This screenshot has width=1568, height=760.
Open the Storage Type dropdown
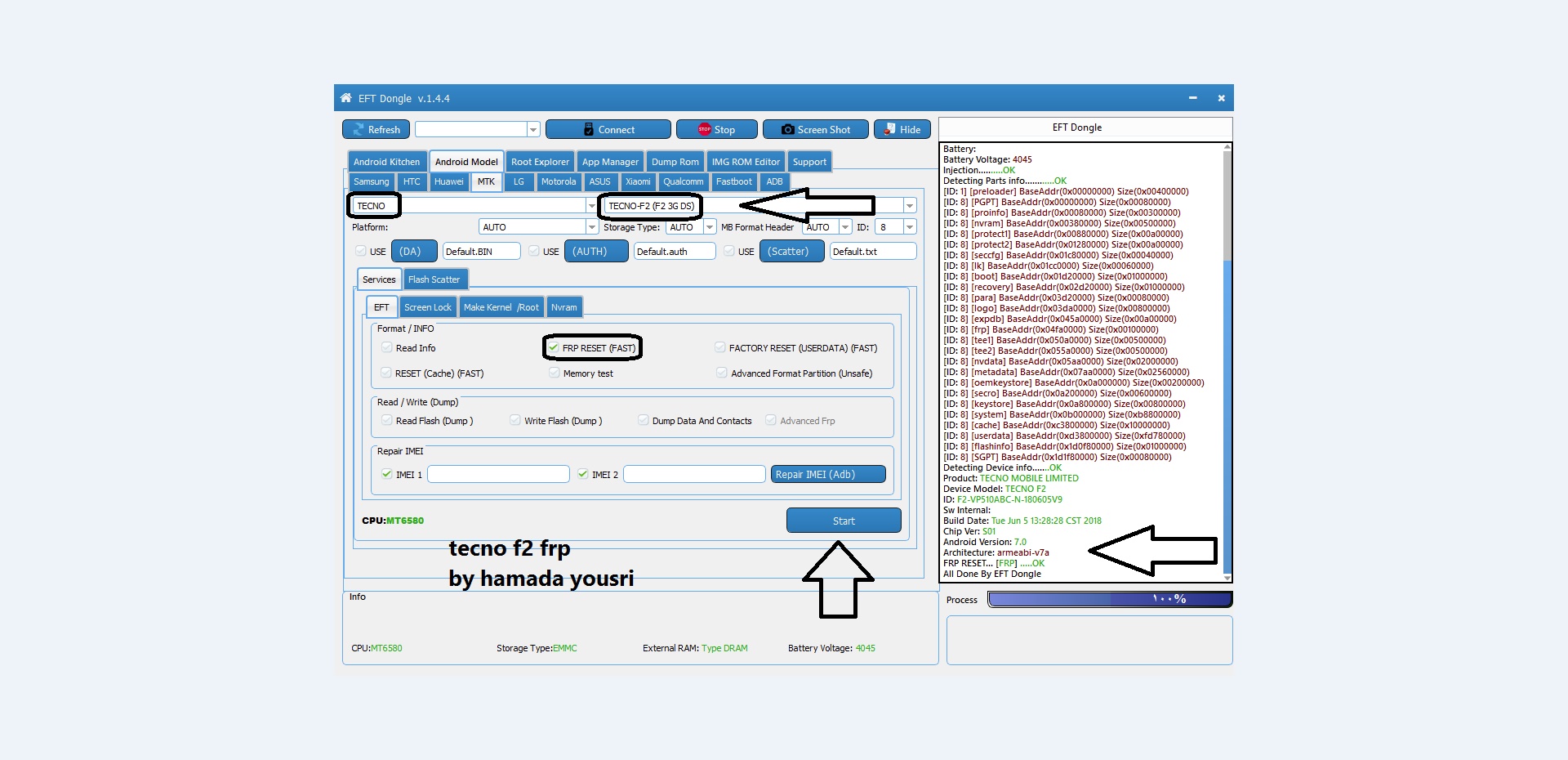pos(710,226)
